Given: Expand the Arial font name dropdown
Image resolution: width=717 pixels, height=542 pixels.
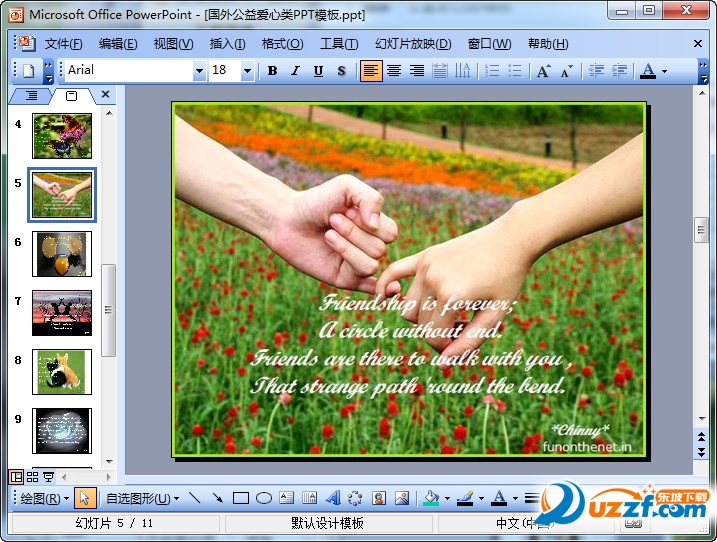Looking at the screenshot, I should click(x=199, y=71).
